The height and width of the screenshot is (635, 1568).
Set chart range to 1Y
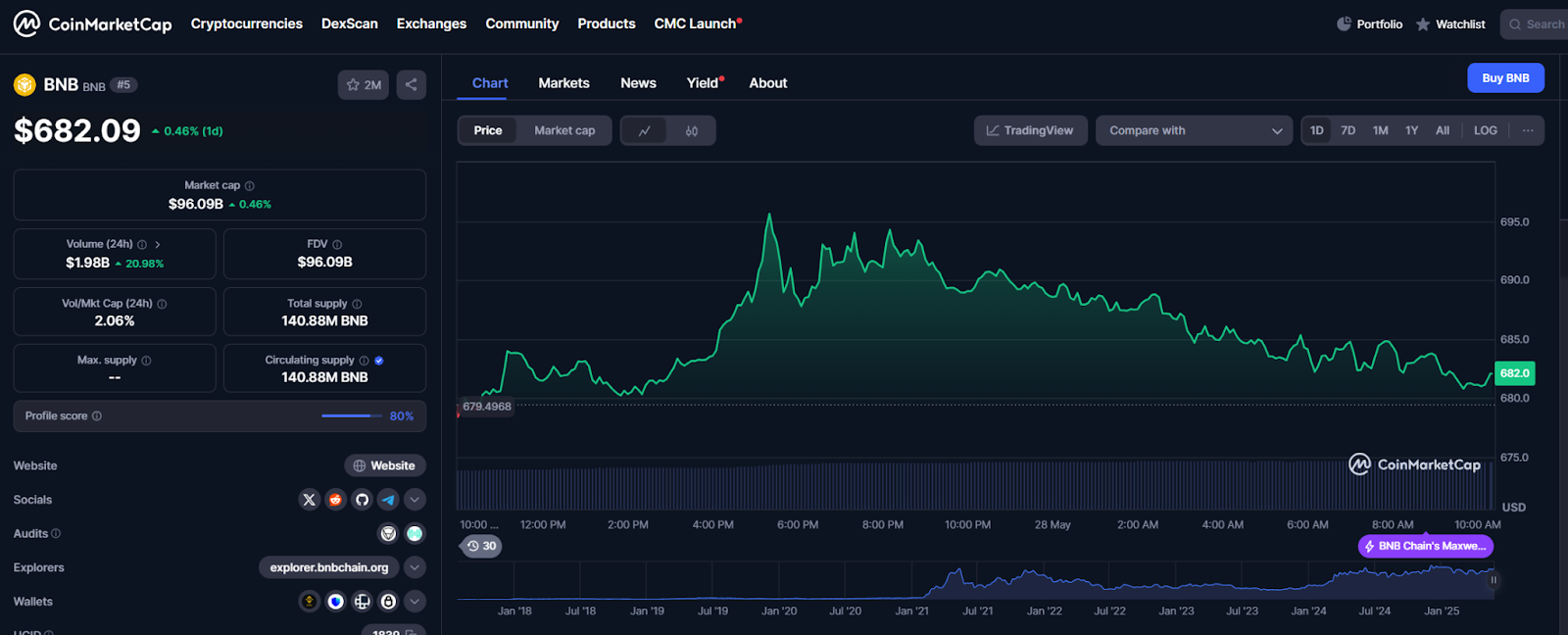(1412, 130)
